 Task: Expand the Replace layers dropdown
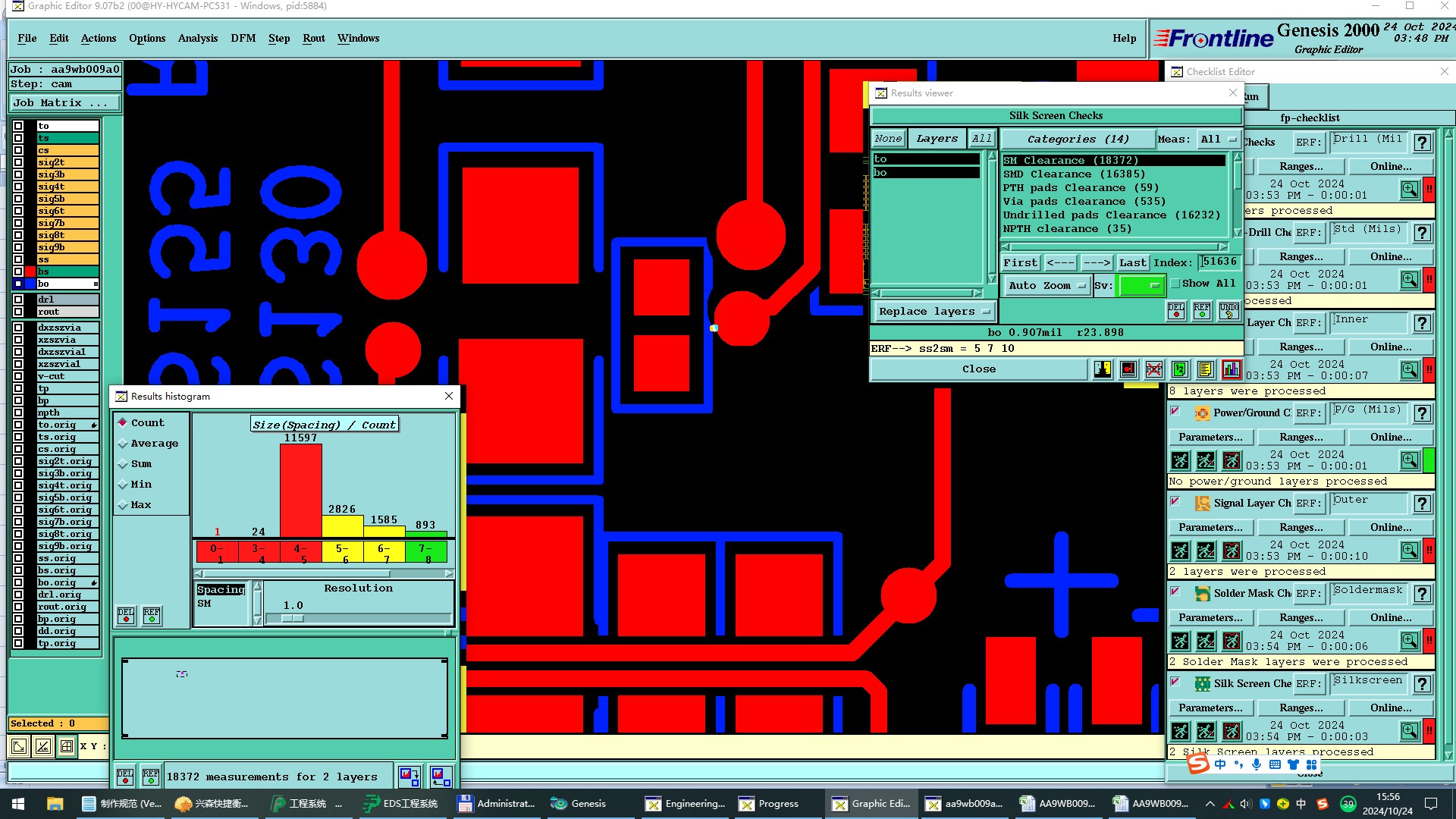(934, 312)
